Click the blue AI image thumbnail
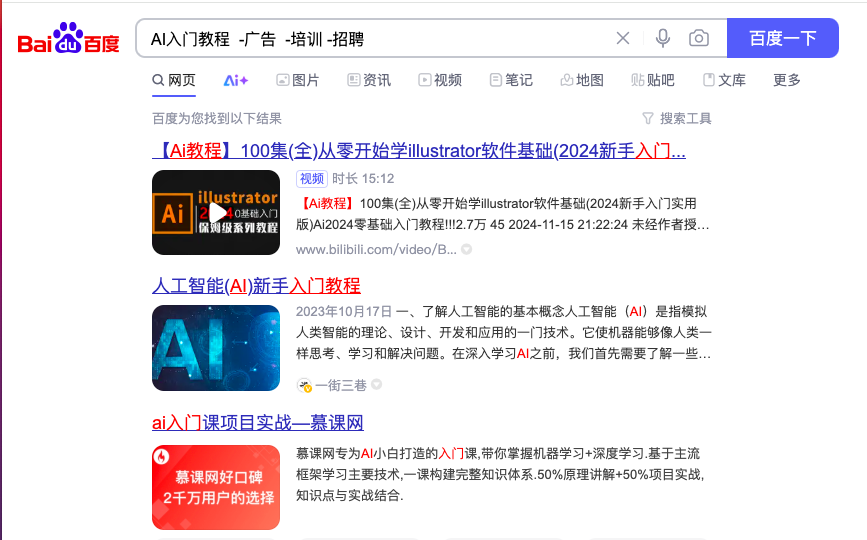This screenshot has height=540, width=867. pyautogui.click(x=216, y=348)
